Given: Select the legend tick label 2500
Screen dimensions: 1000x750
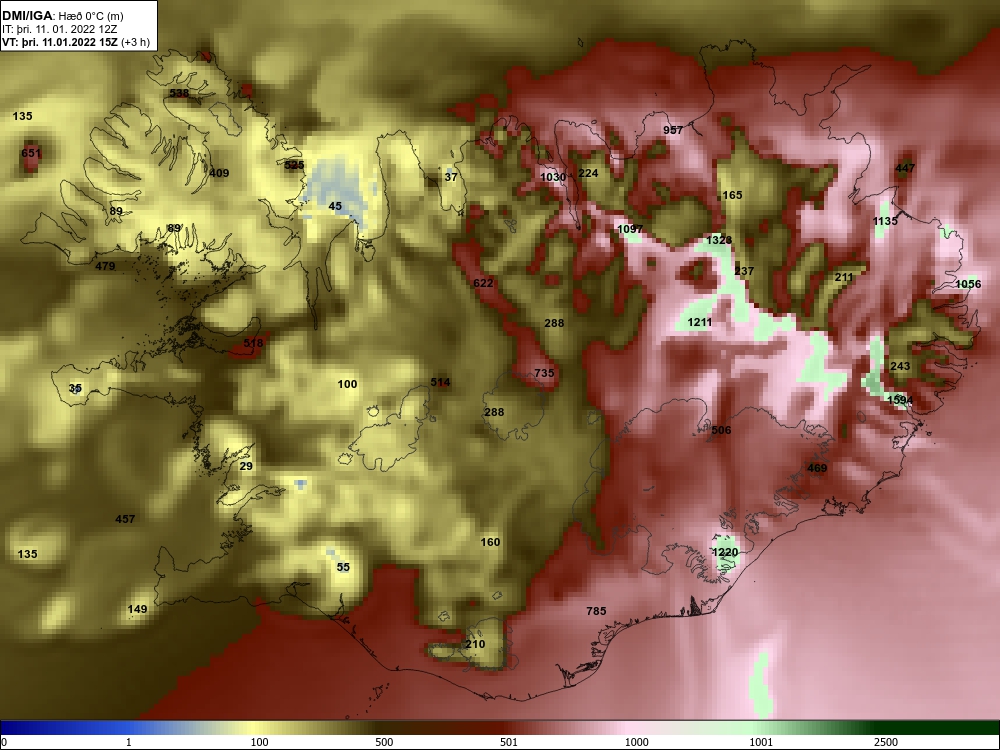Looking at the screenshot, I should (x=886, y=742).
